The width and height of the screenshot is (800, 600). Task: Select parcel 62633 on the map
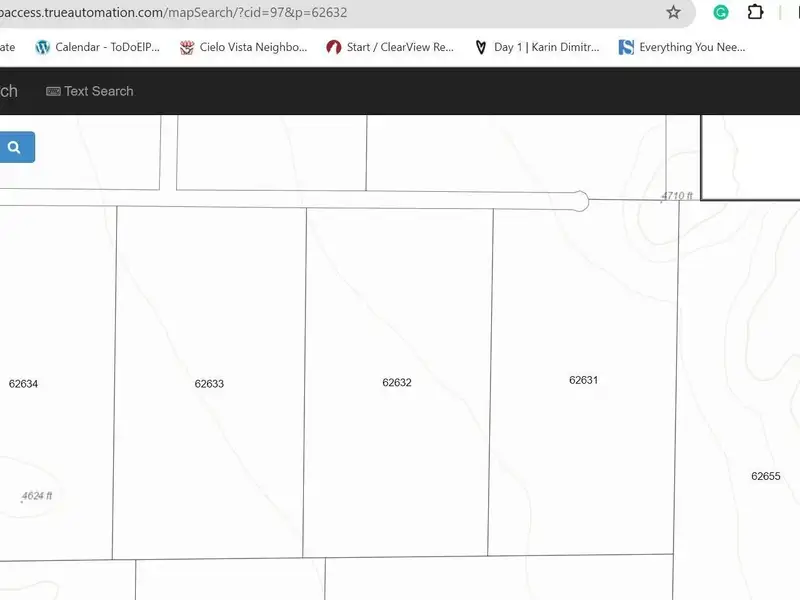click(209, 384)
